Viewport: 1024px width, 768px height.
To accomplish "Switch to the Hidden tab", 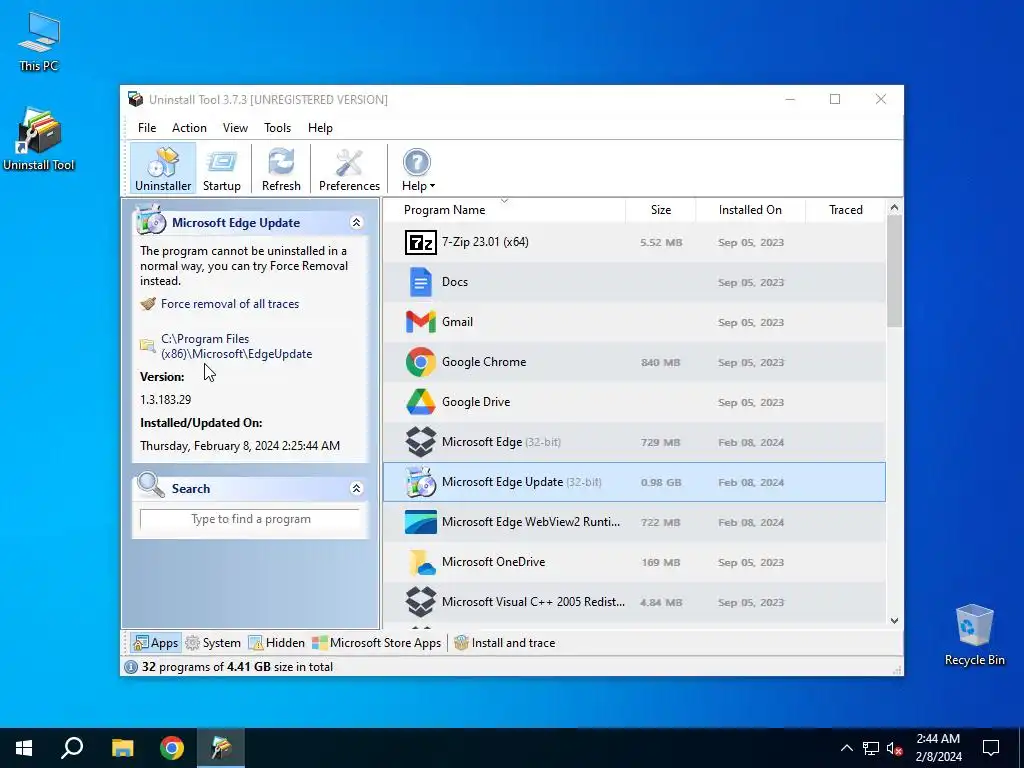I will coord(276,643).
